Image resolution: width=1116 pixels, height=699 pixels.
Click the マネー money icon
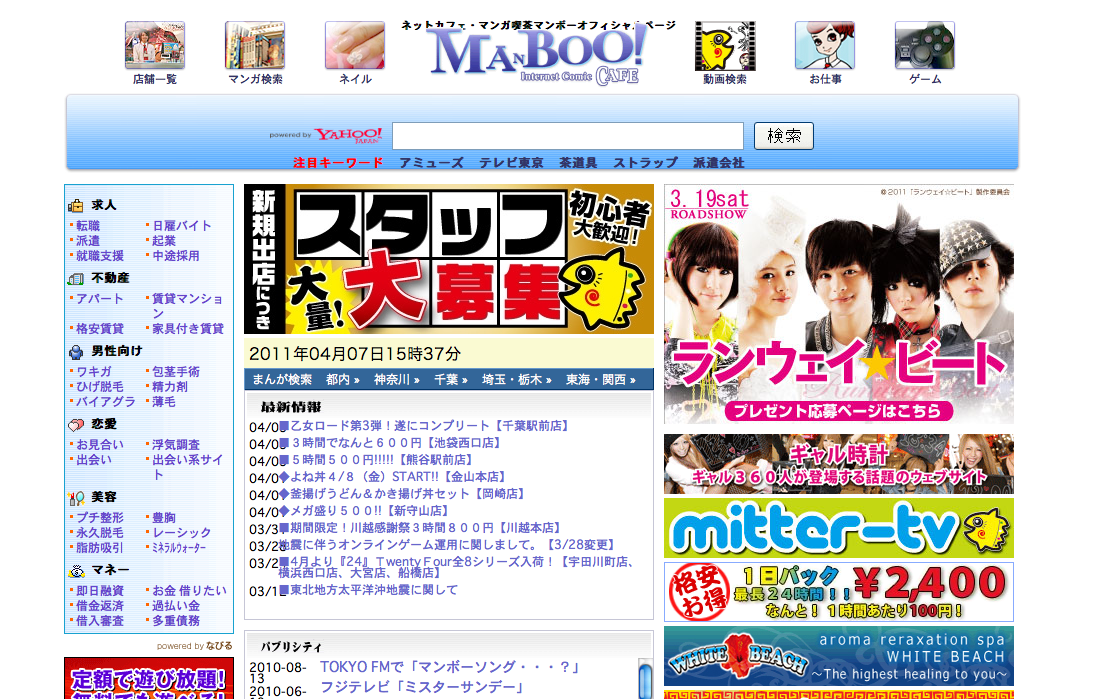pos(75,571)
